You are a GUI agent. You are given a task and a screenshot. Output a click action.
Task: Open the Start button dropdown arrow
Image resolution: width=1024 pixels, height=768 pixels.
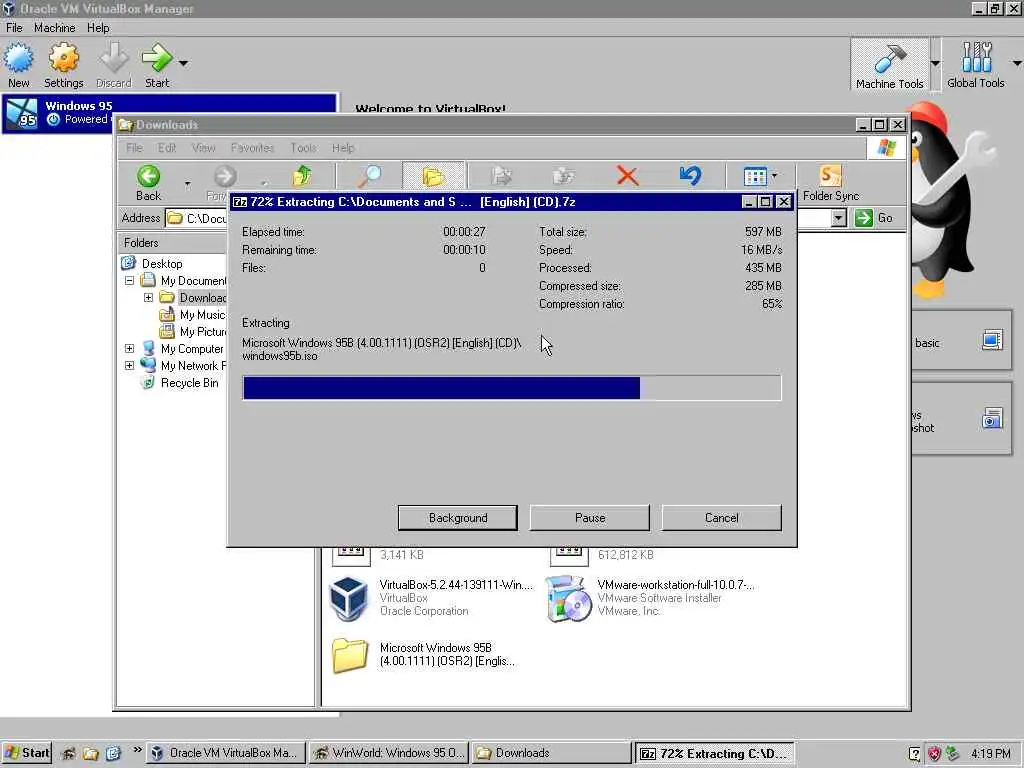pyautogui.click(x=184, y=63)
